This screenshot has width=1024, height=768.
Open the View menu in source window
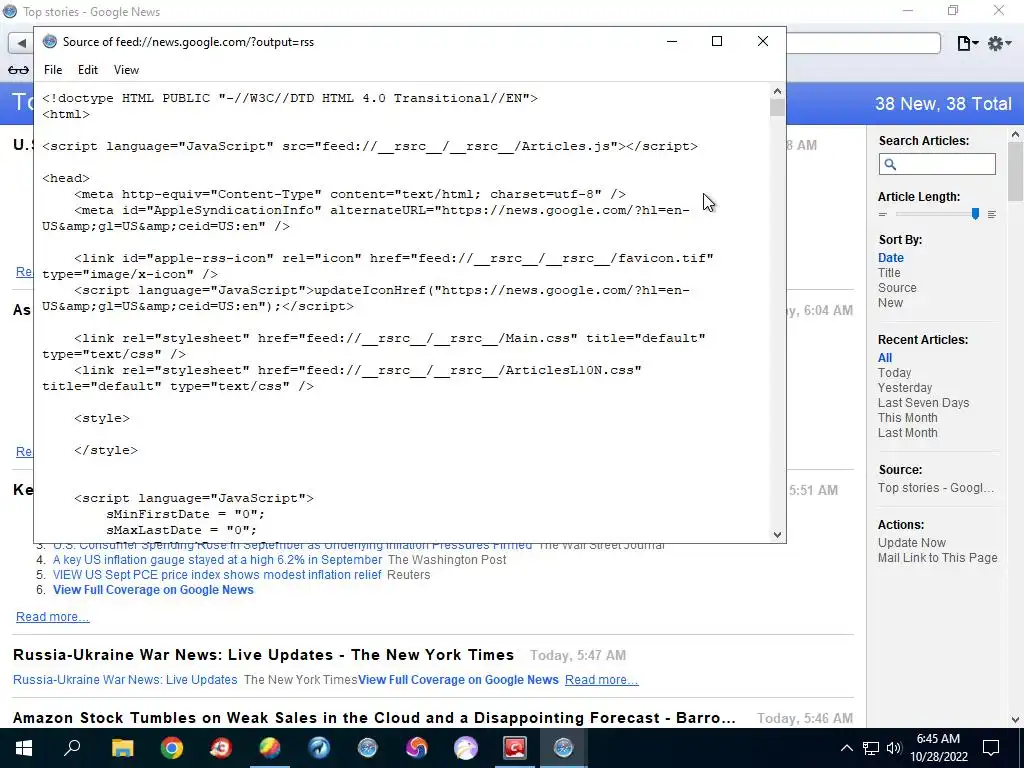click(x=126, y=70)
